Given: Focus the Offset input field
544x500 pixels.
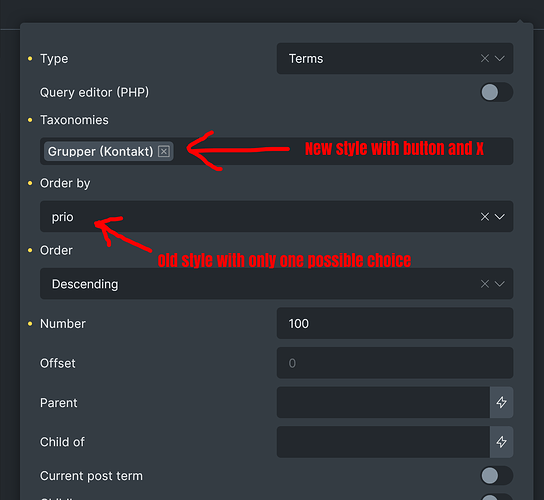Looking at the screenshot, I should pyautogui.click(x=395, y=363).
